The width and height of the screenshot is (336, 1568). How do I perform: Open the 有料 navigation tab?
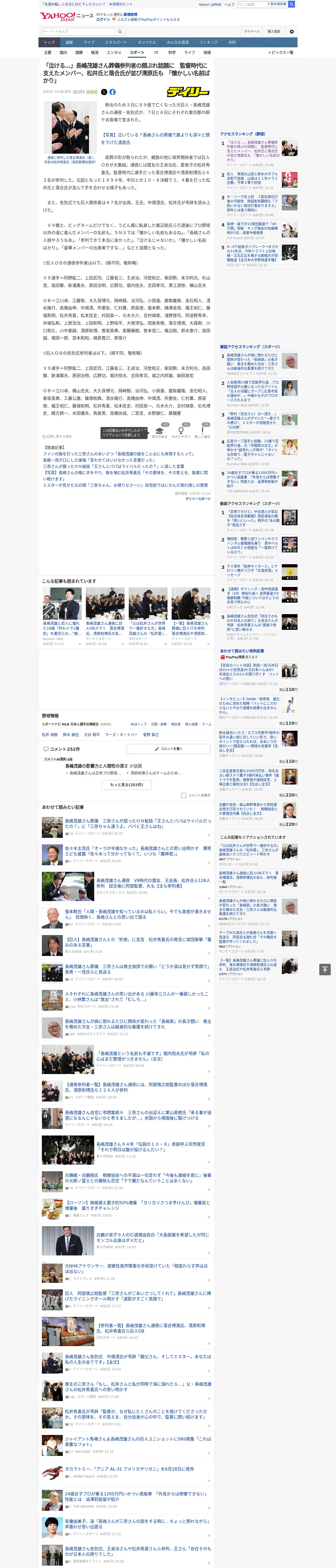pos(232,43)
